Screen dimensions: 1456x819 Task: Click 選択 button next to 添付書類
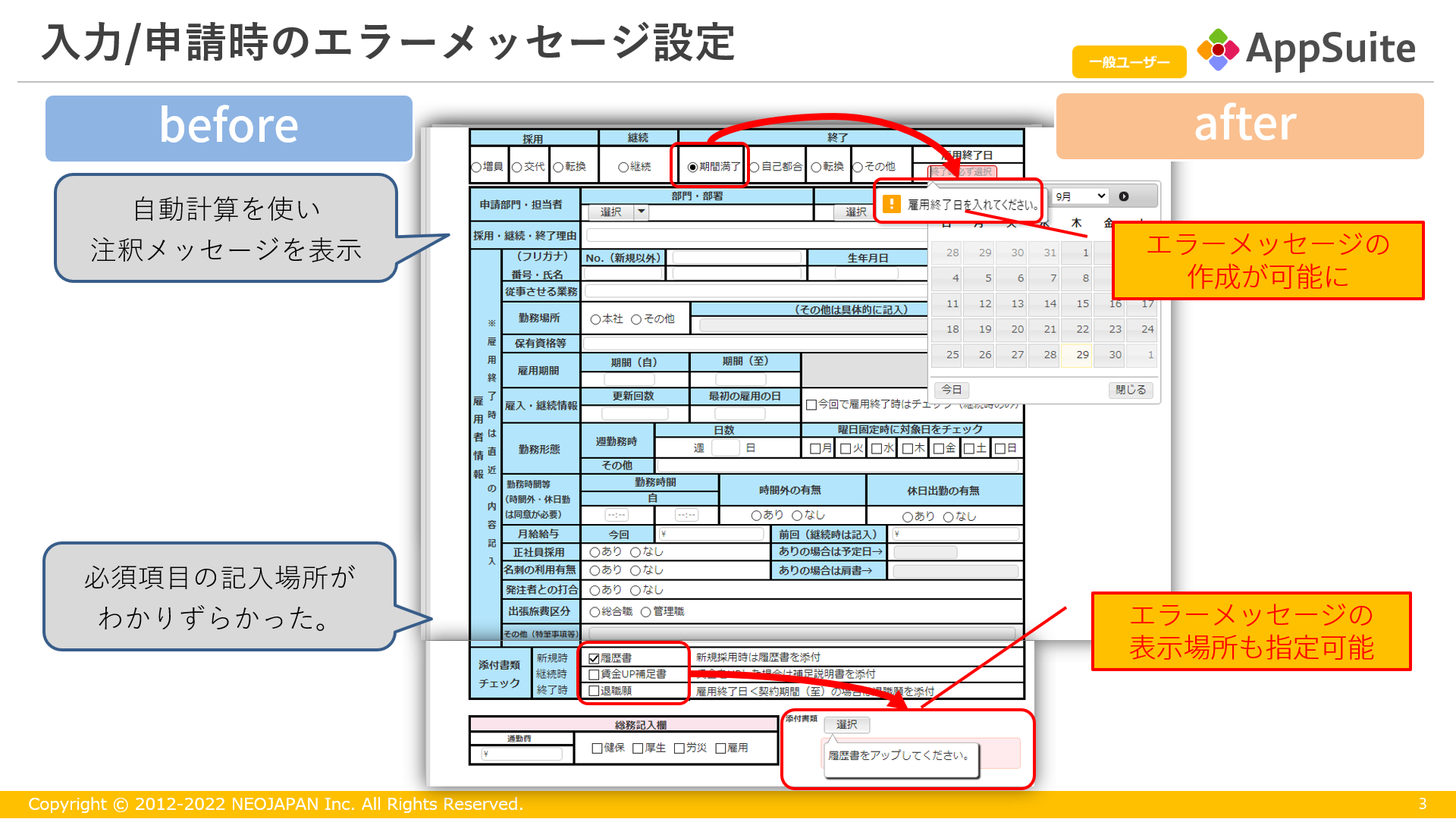click(x=847, y=724)
